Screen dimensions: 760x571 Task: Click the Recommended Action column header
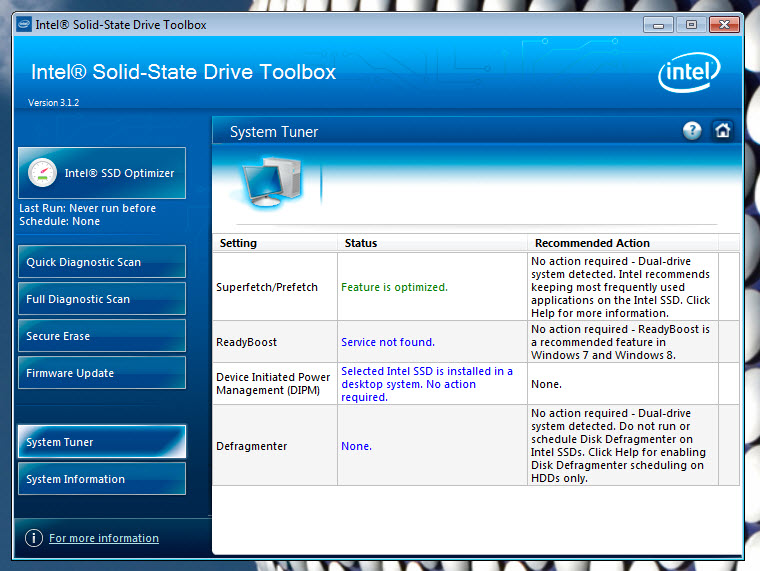(x=623, y=243)
